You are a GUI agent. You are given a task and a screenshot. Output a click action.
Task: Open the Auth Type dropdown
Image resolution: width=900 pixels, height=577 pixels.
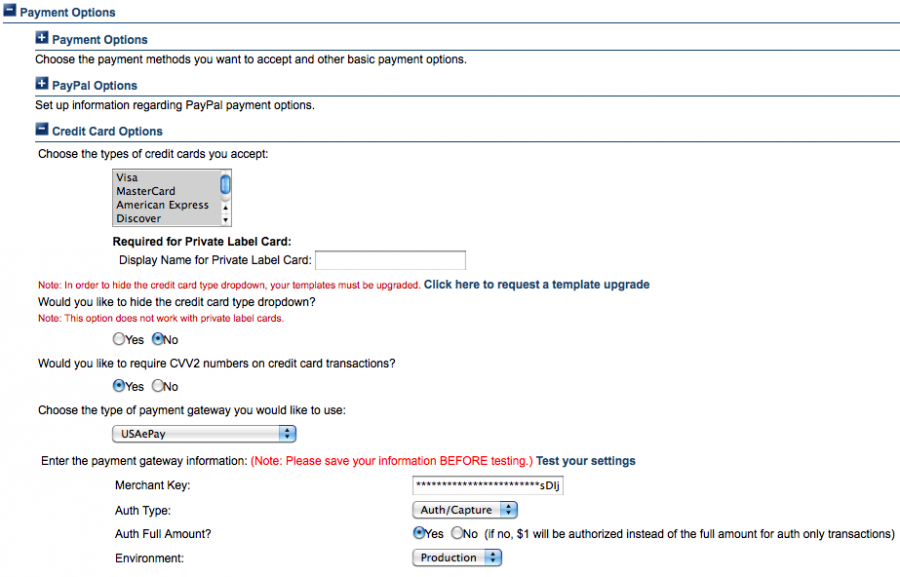pos(464,510)
